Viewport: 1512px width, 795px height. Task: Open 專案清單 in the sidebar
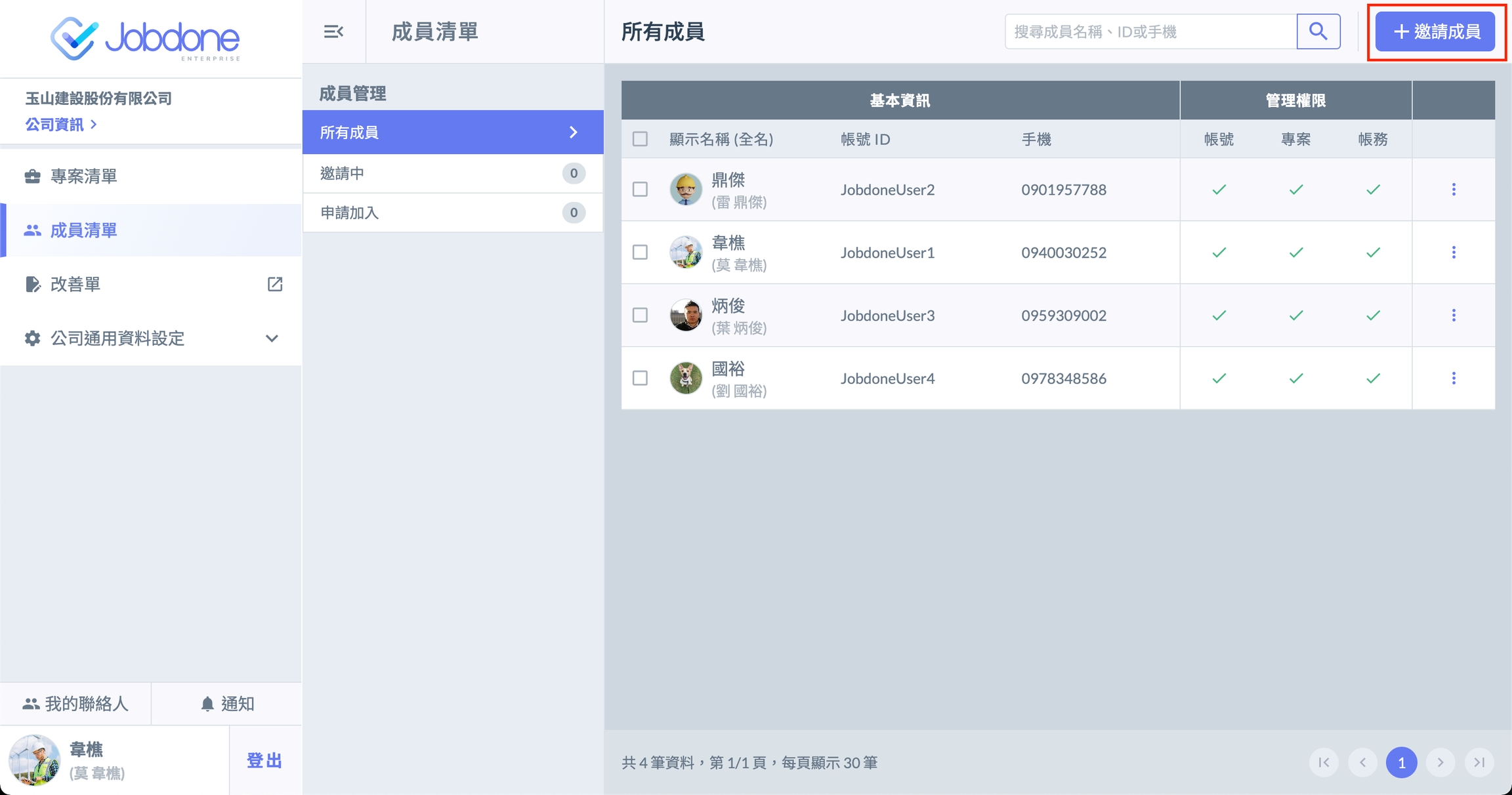(x=84, y=176)
